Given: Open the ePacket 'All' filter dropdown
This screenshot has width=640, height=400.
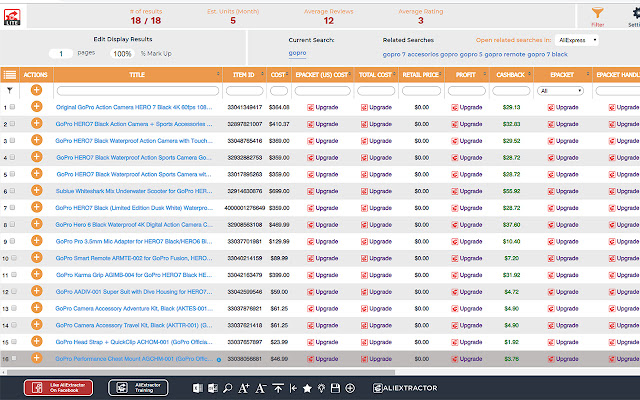Looking at the screenshot, I should (560, 90).
